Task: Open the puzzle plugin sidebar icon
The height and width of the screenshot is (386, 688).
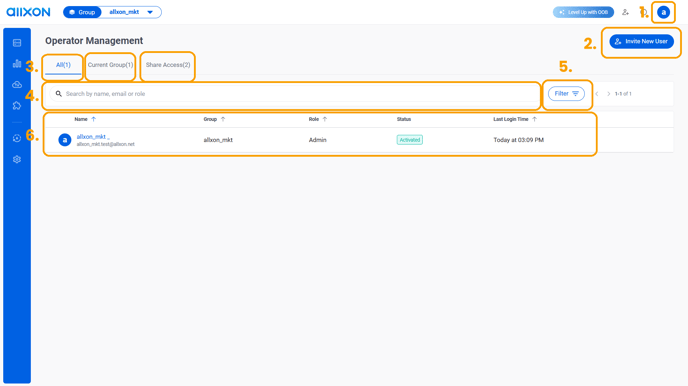Action: pos(17,106)
